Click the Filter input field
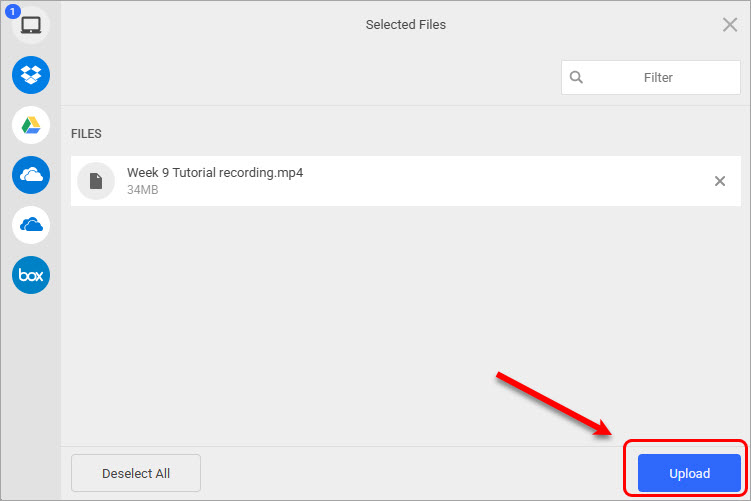 coord(651,78)
